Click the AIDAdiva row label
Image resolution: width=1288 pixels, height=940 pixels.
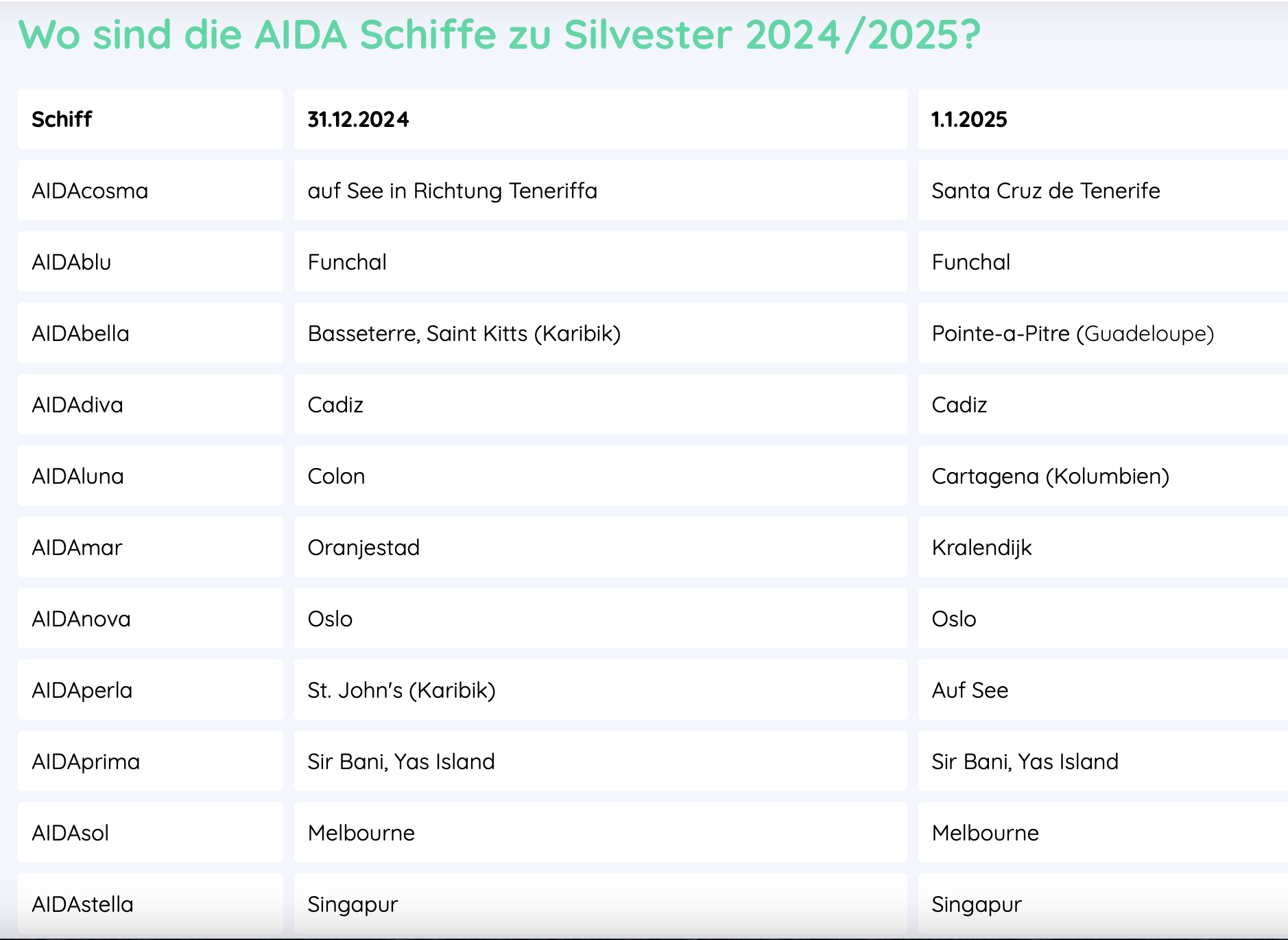coord(77,405)
